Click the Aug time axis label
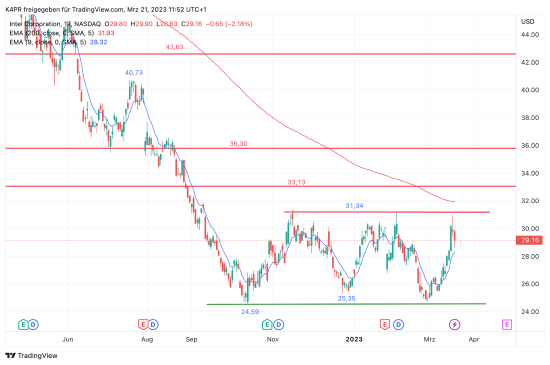This screenshot has height=365, width=550. pos(147,339)
